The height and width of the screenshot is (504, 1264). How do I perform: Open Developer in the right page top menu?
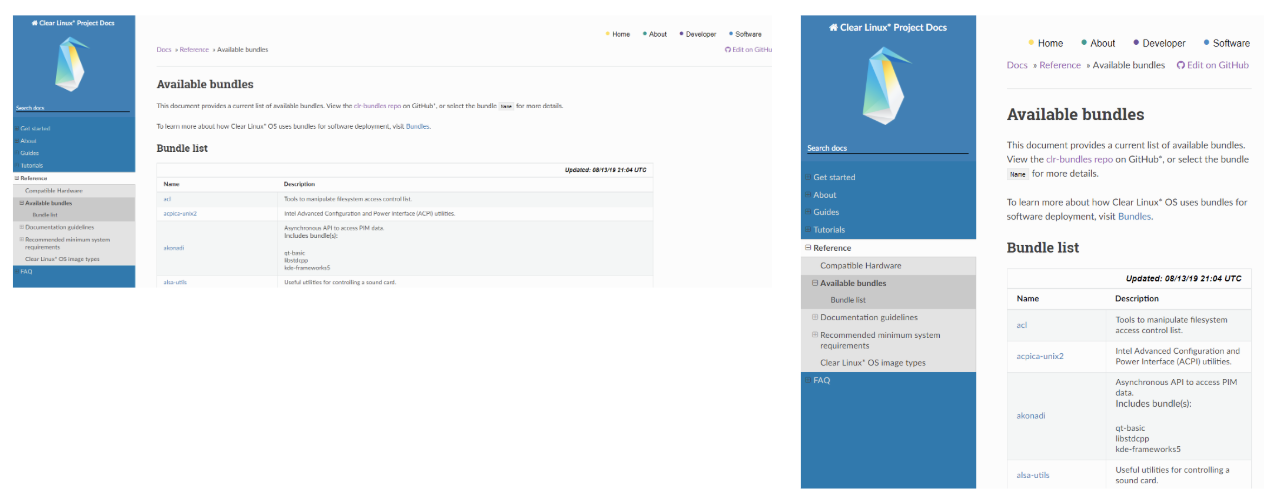click(x=1164, y=43)
